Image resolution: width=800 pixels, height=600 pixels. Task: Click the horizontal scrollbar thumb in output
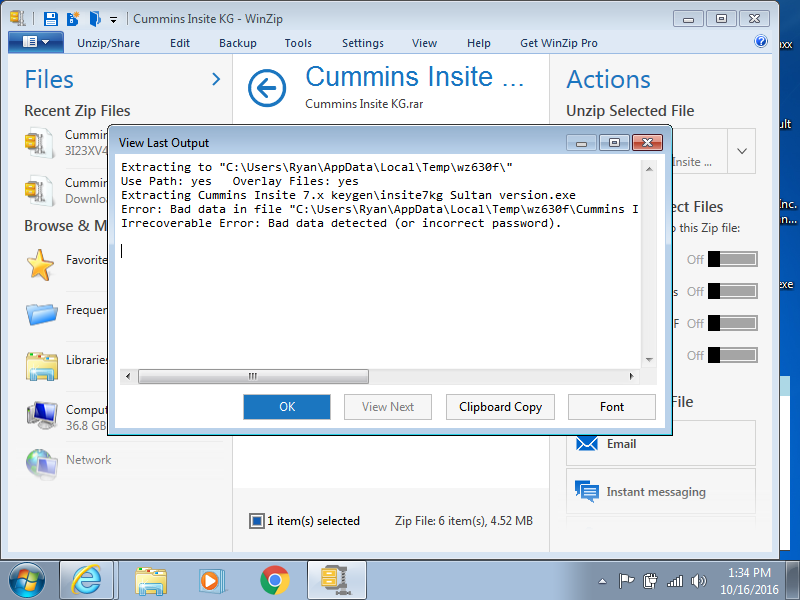coord(253,377)
